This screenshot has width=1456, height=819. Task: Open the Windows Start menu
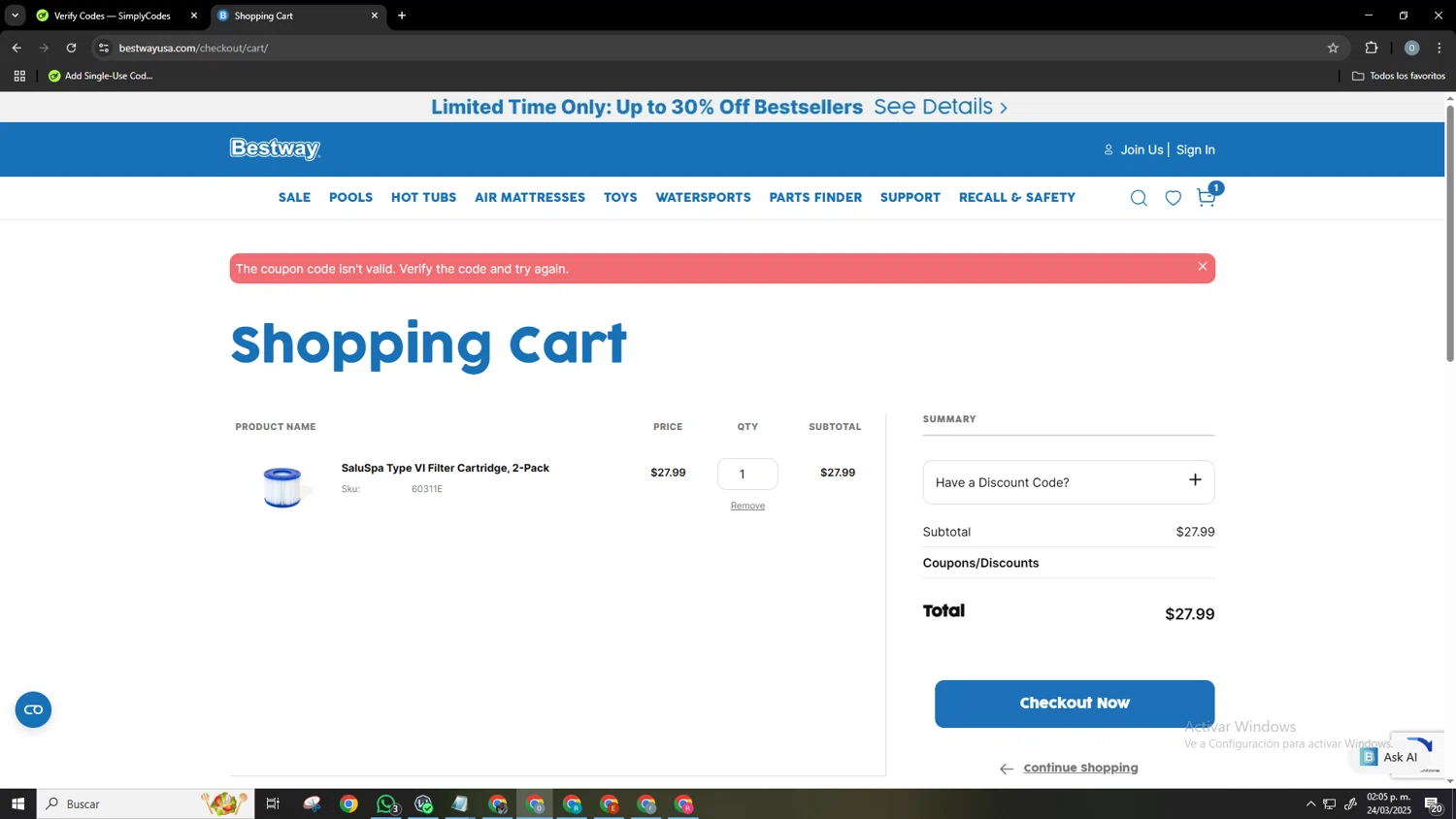coord(17,803)
